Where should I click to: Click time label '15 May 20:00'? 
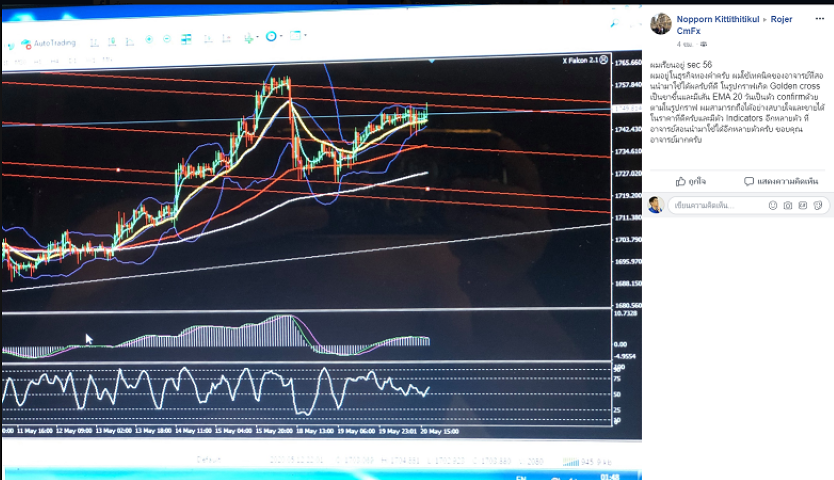pyautogui.click(x=274, y=431)
